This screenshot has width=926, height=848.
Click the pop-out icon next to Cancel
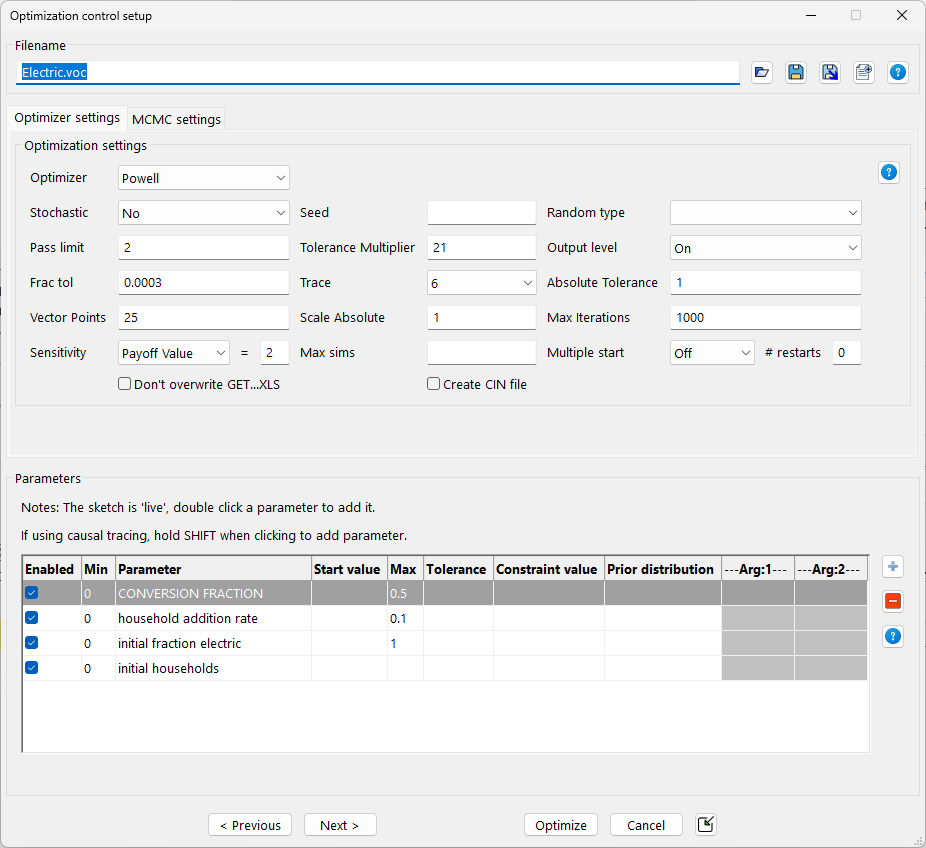pyautogui.click(x=705, y=824)
